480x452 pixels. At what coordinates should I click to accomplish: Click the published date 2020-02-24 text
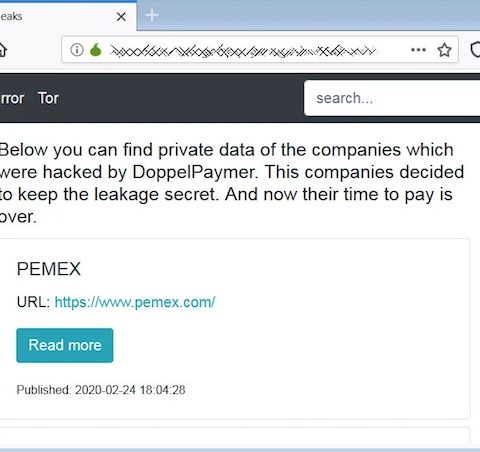101,390
